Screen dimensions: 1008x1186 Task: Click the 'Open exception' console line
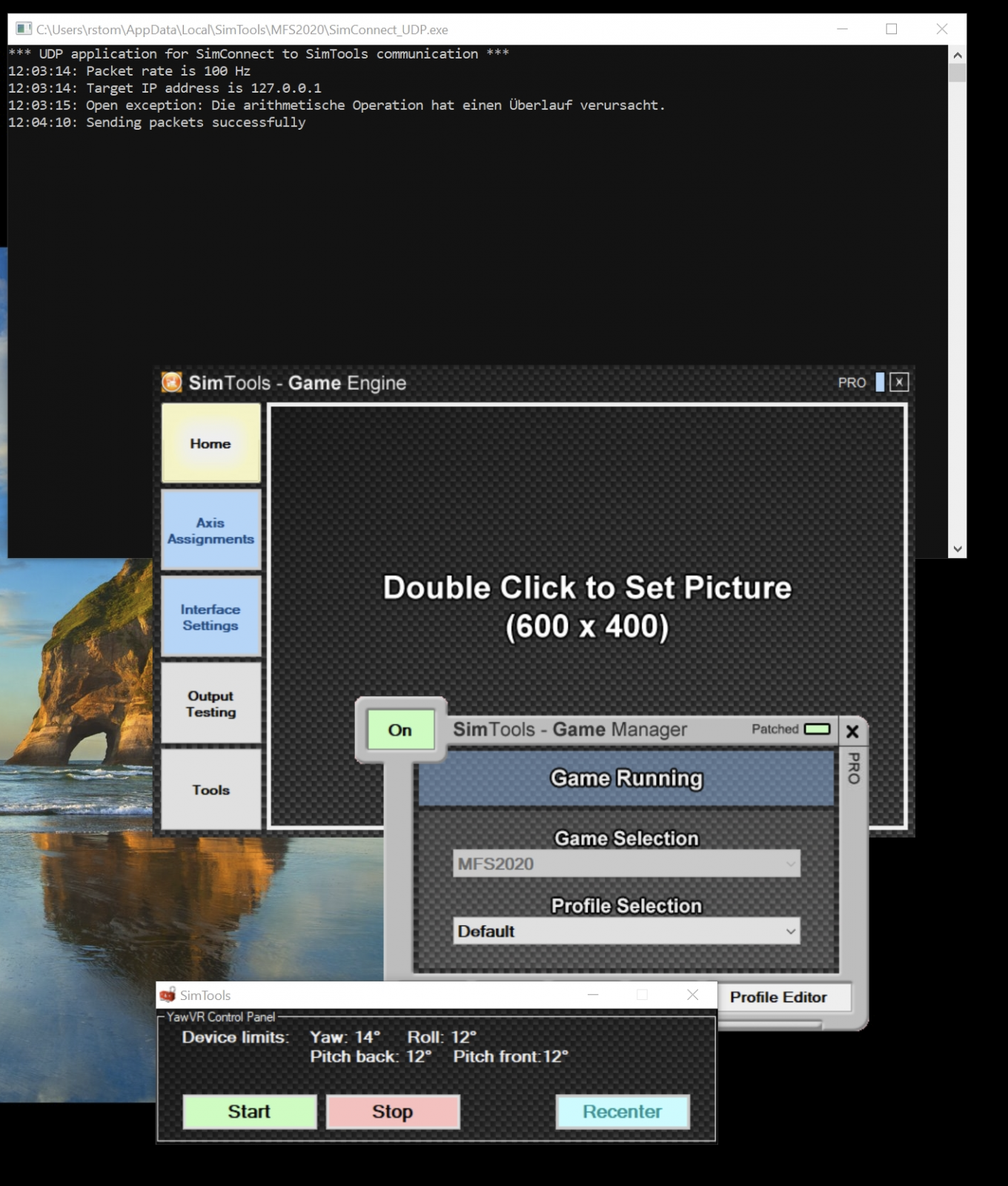click(x=337, y=105)
